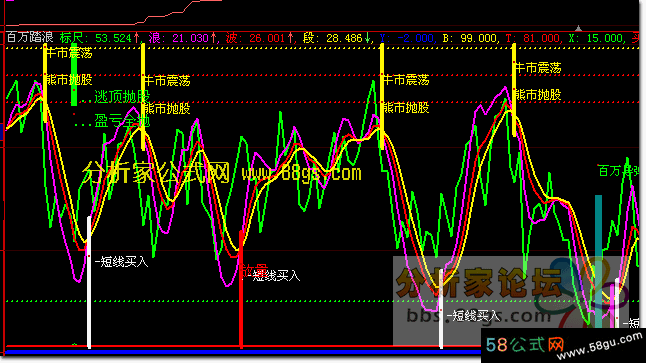The height and width of the screenshot is (363, 646).
Task: Select the 浪: 21.030 readout
Action: point(179,38)
